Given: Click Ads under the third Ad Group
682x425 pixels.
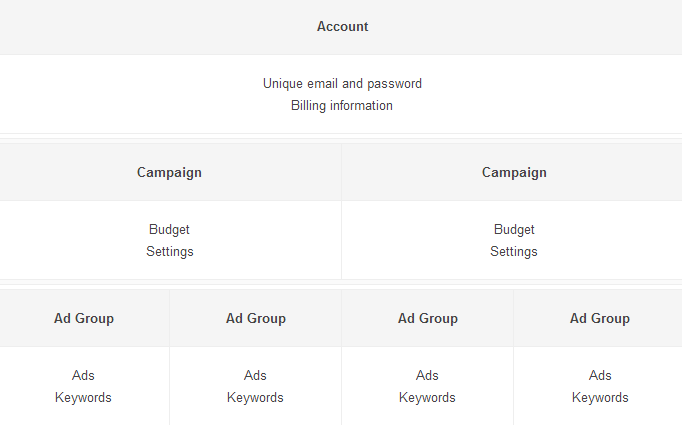Looking at the screenshot, I should 428,376.
